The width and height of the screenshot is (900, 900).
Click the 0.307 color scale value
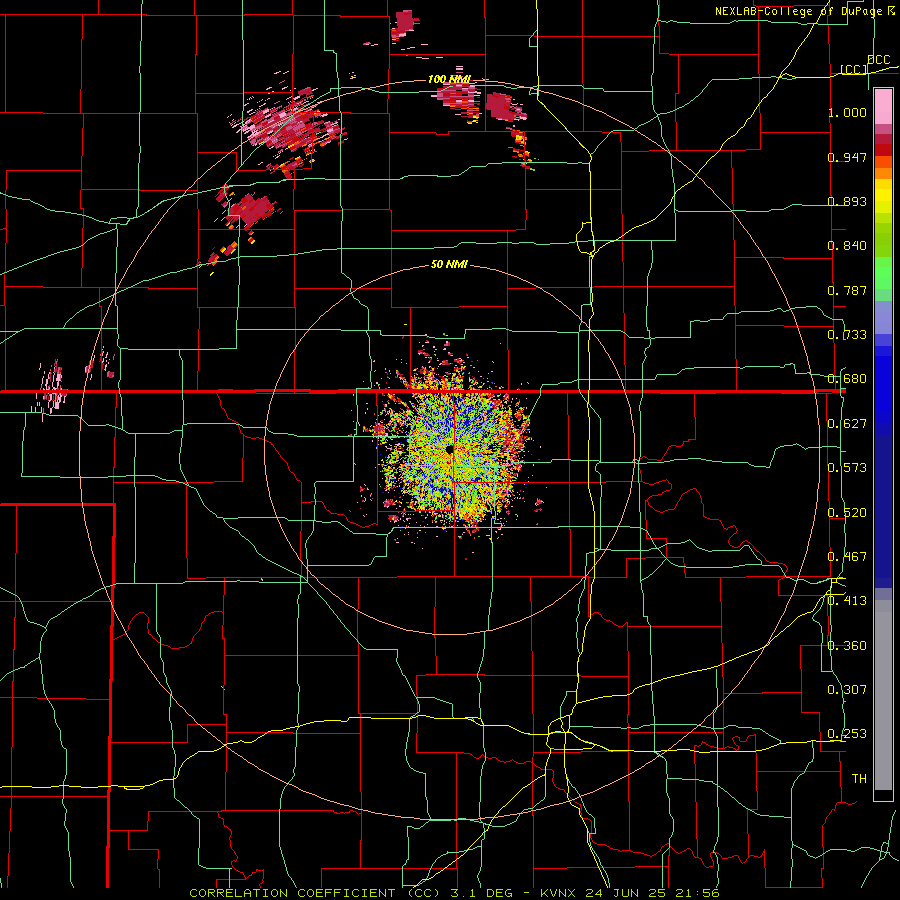point(847,690)
